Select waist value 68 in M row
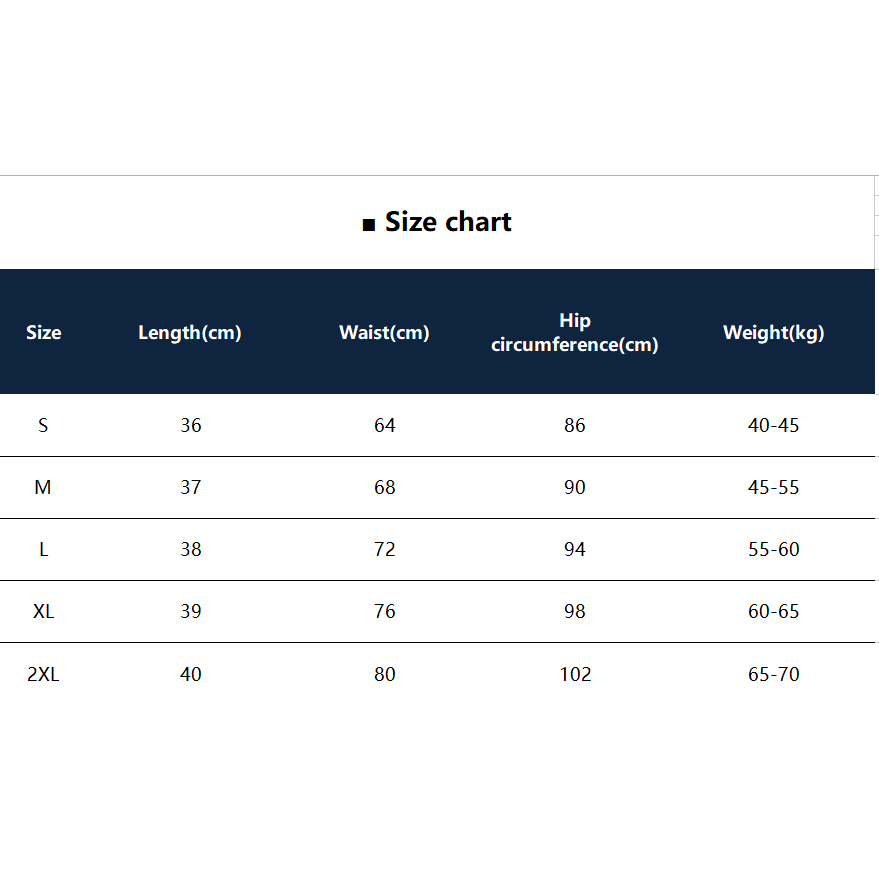This screenshot has width=879, height=879. pos(385,488)
